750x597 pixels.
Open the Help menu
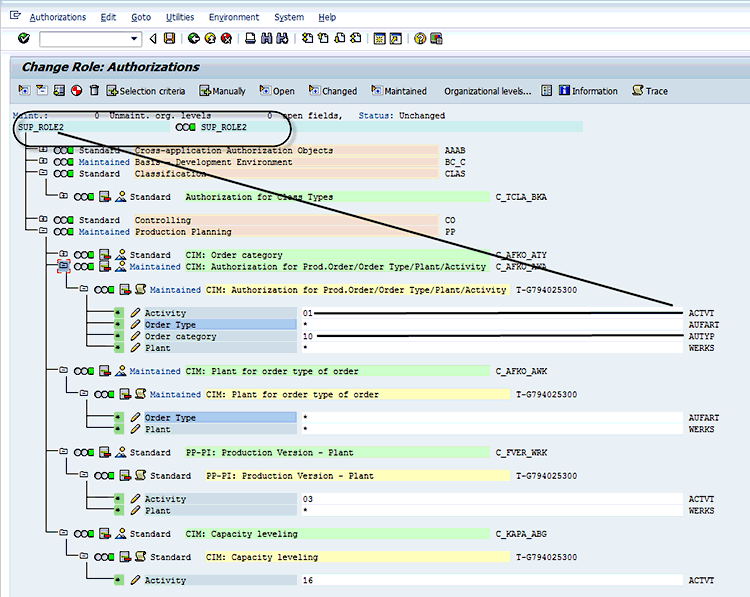tap(327, 17)
